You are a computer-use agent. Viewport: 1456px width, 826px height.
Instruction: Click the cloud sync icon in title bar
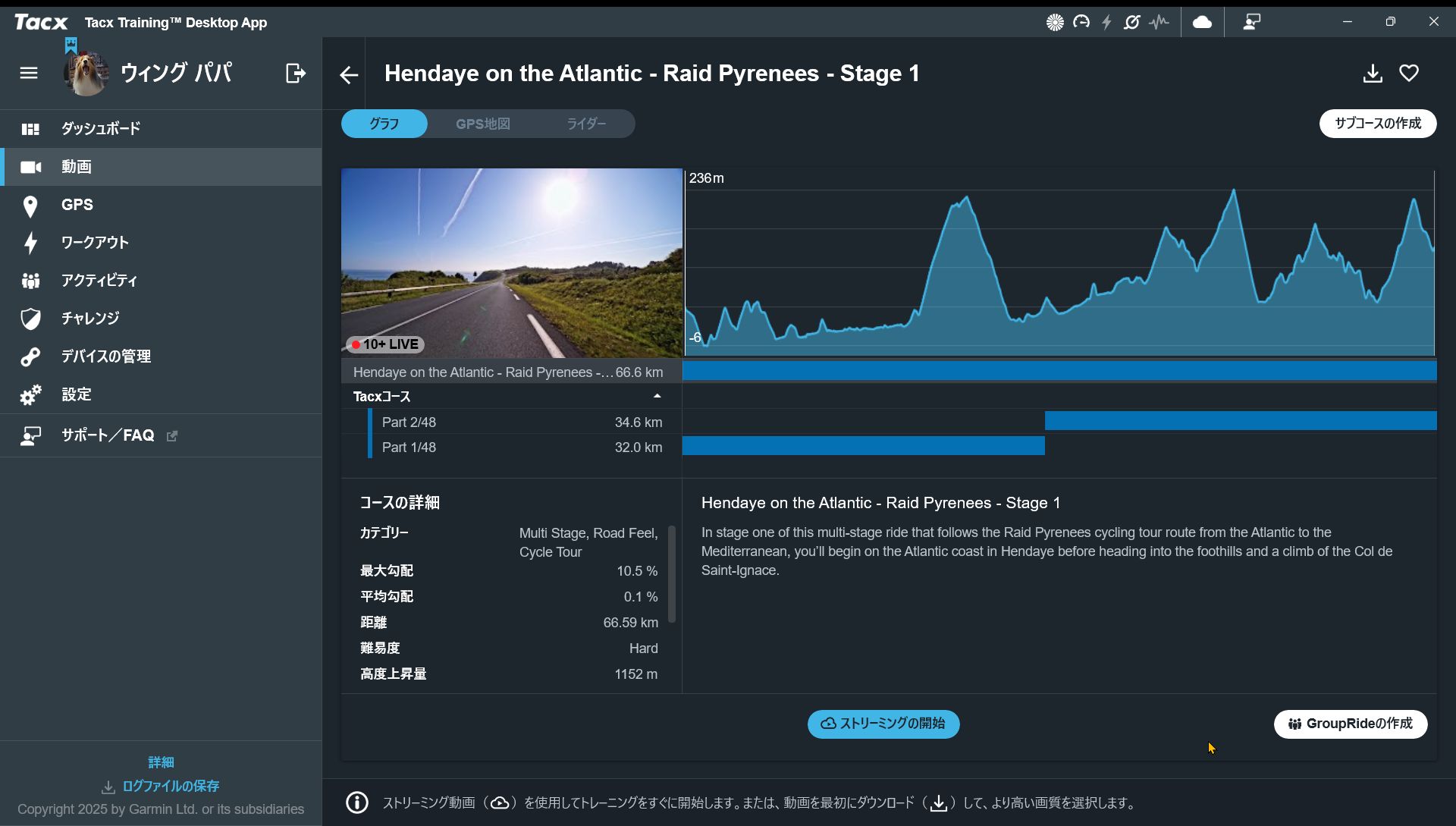click(1202, 23)
